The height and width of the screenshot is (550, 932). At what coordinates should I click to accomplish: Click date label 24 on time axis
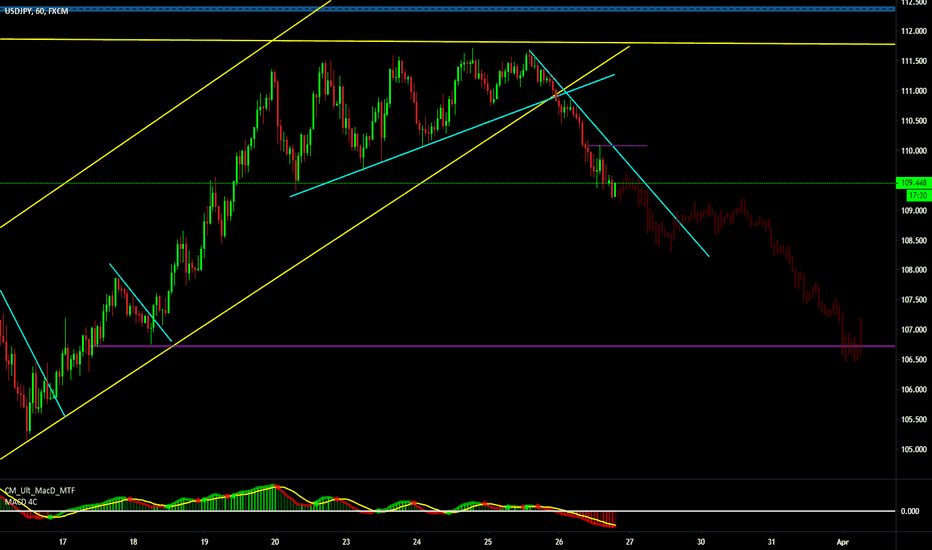point(417,542)
